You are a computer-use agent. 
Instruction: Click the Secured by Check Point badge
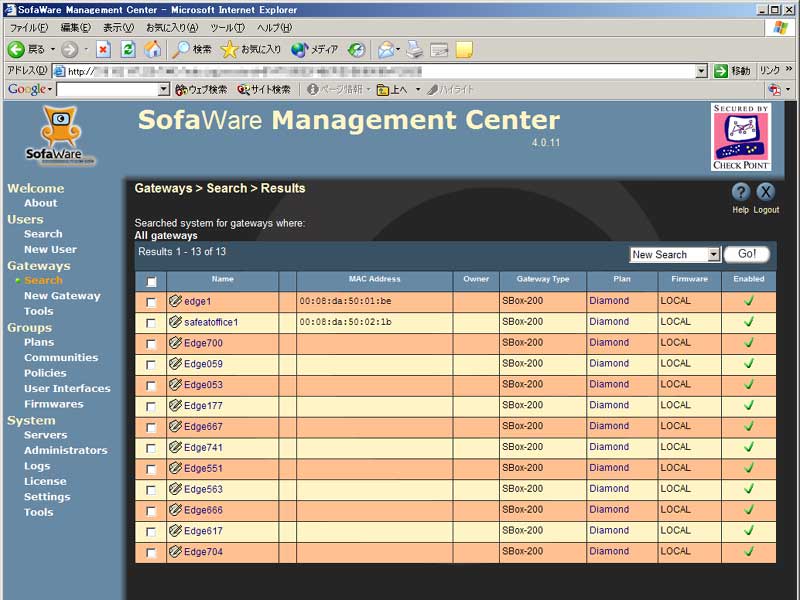pos(741,137)
